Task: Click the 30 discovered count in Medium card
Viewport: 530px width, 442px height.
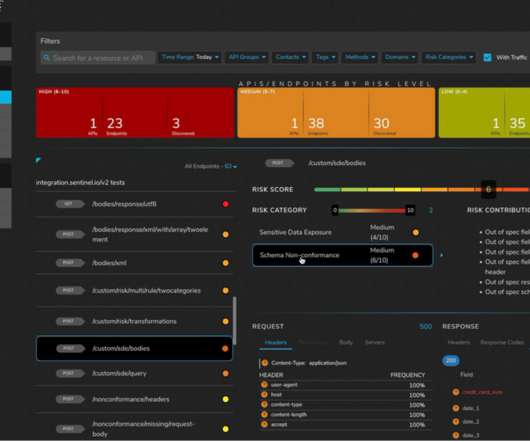Action: [381, 123]
